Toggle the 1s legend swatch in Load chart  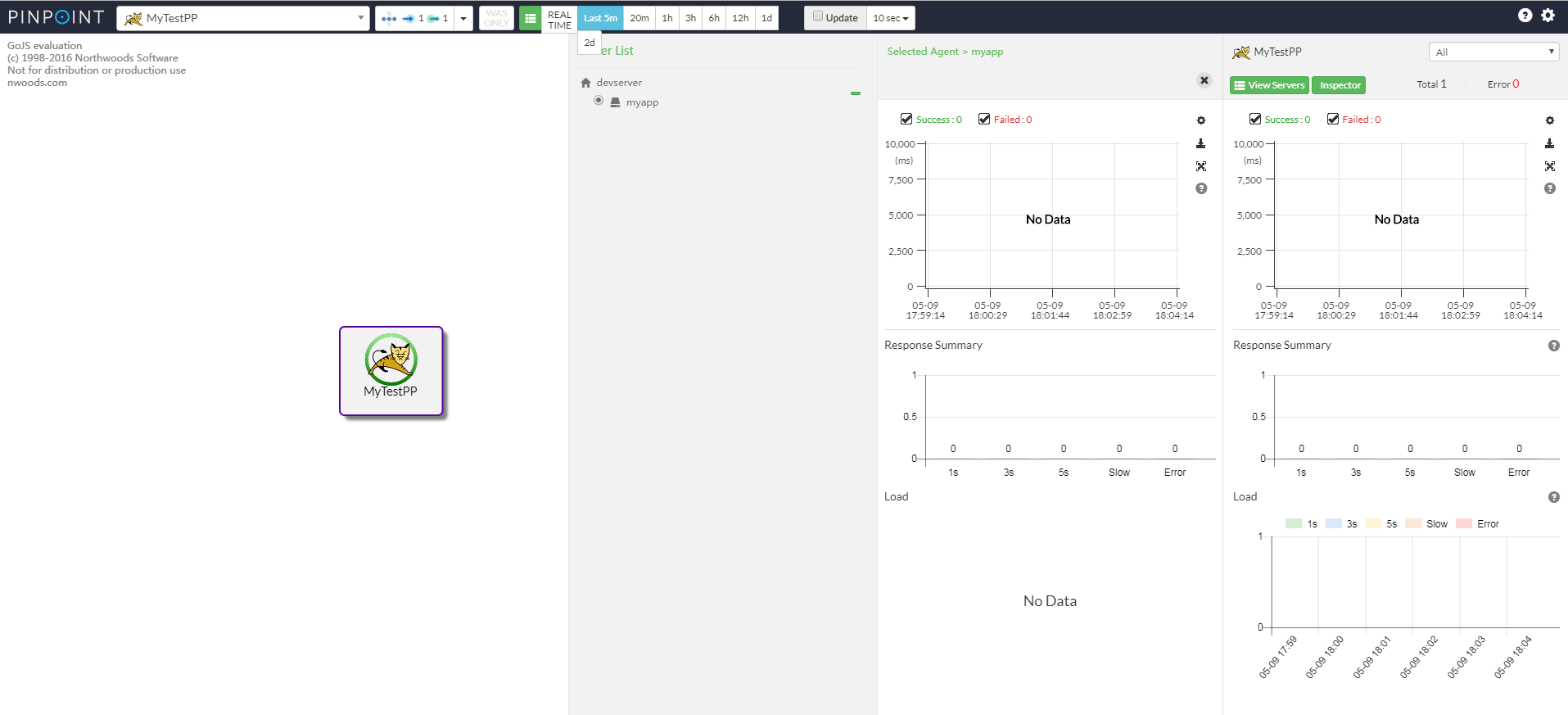pos(1294,523)
